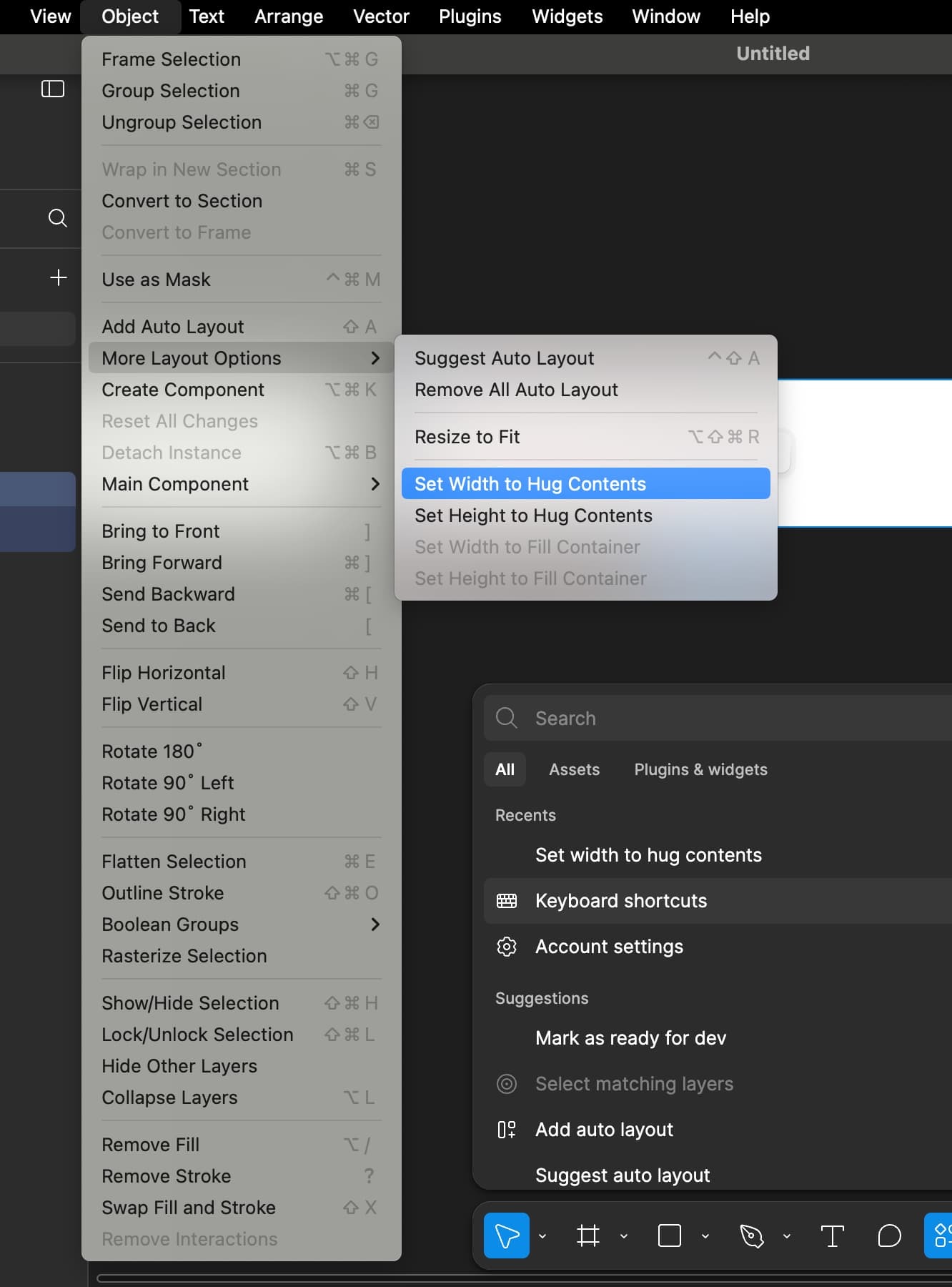Image resolution: width=952 pixels, height=1287 pixels.
Task: Run Mark as ready for dev
Action: point(718,1038)
